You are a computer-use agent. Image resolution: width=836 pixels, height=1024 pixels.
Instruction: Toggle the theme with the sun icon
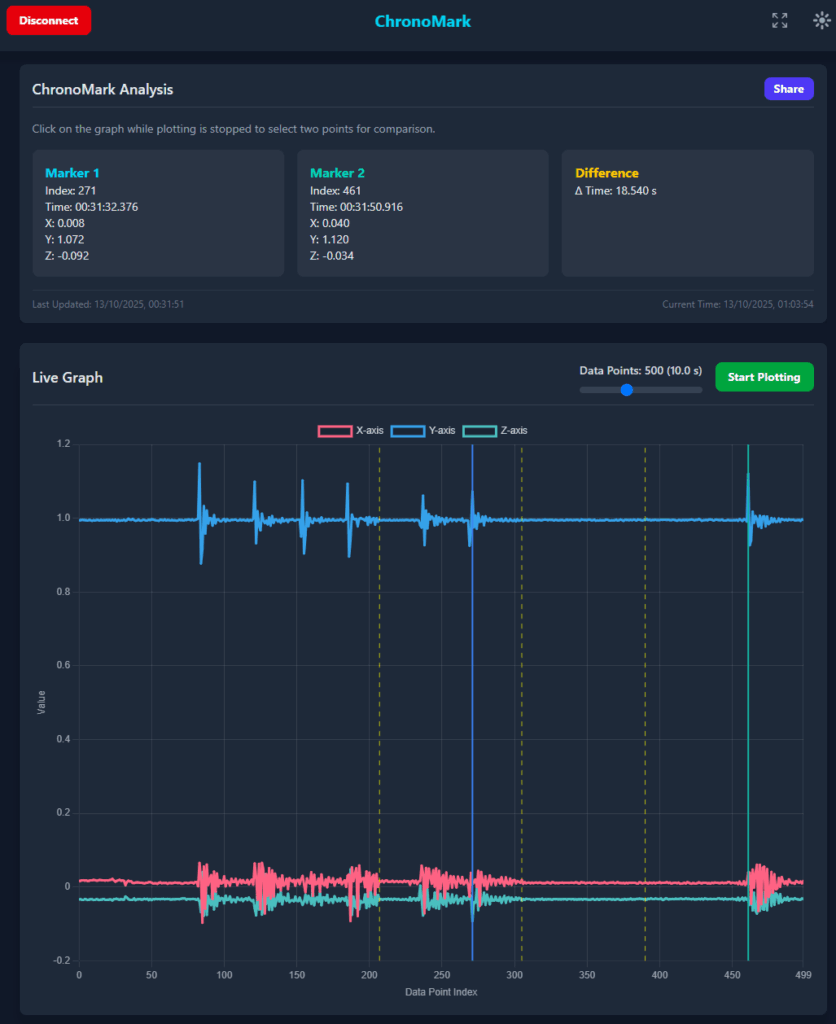[x=821, y=20]
